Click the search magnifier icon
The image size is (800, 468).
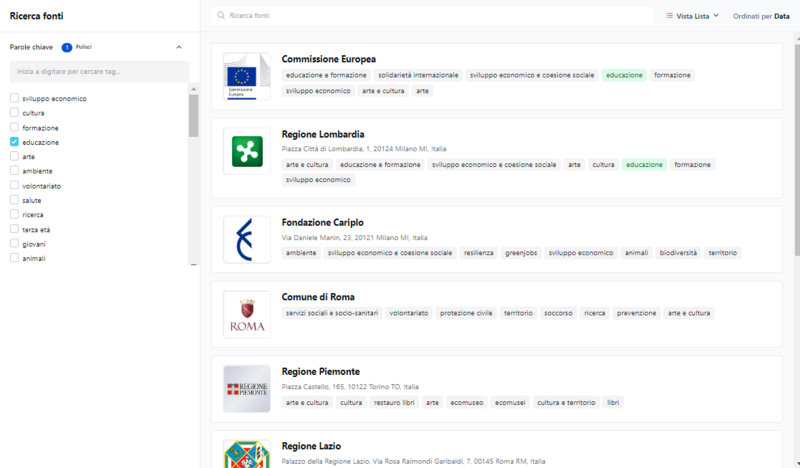tap(221, 16)
